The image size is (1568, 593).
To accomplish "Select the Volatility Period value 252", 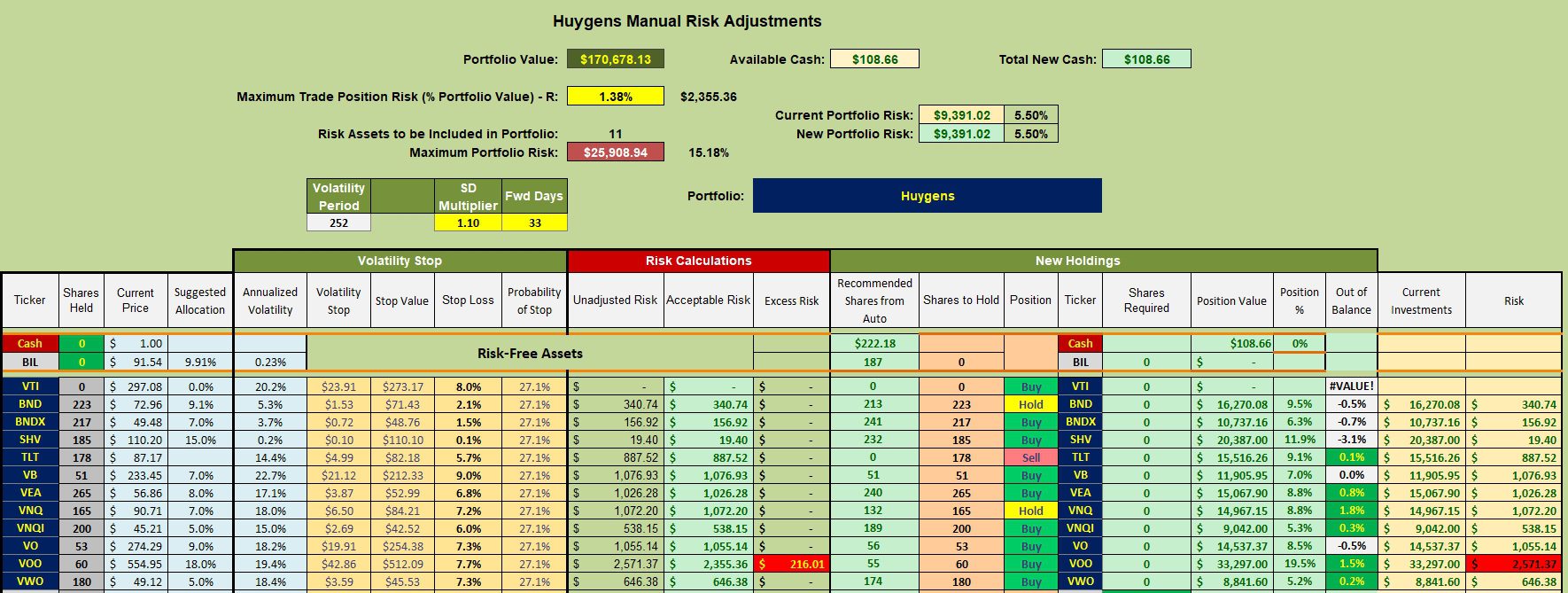I will point(338,222).
